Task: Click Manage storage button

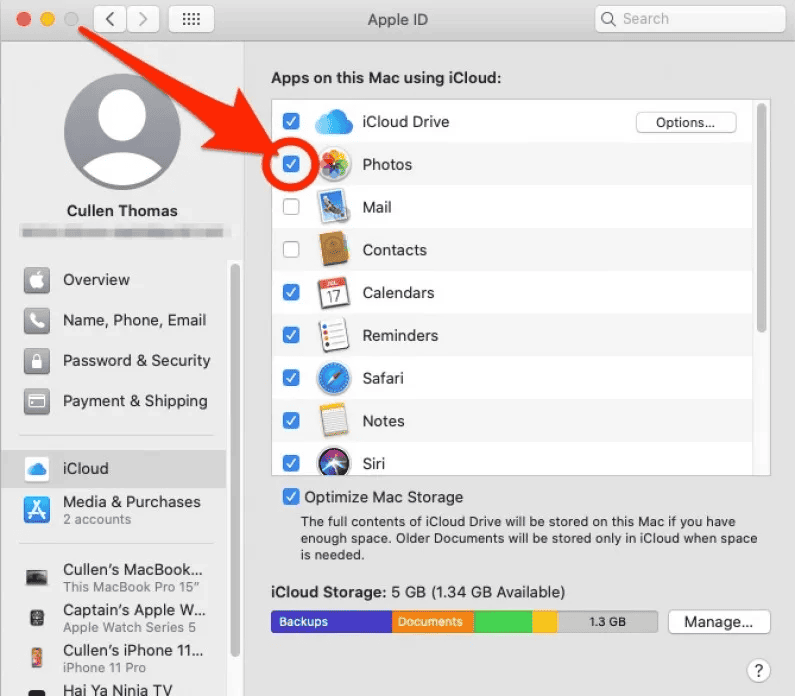Action: [x=718, y=622]
